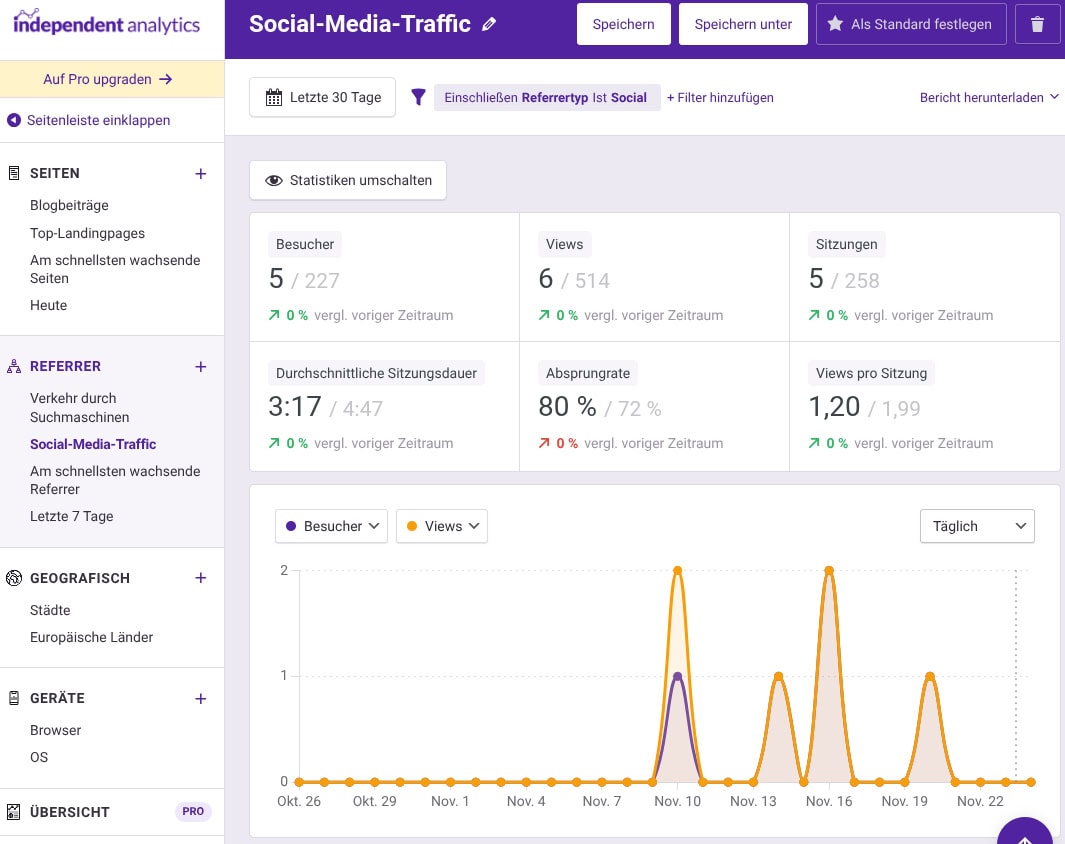Open Blogbeiträge report in sidebar

[x=69, y=205]
